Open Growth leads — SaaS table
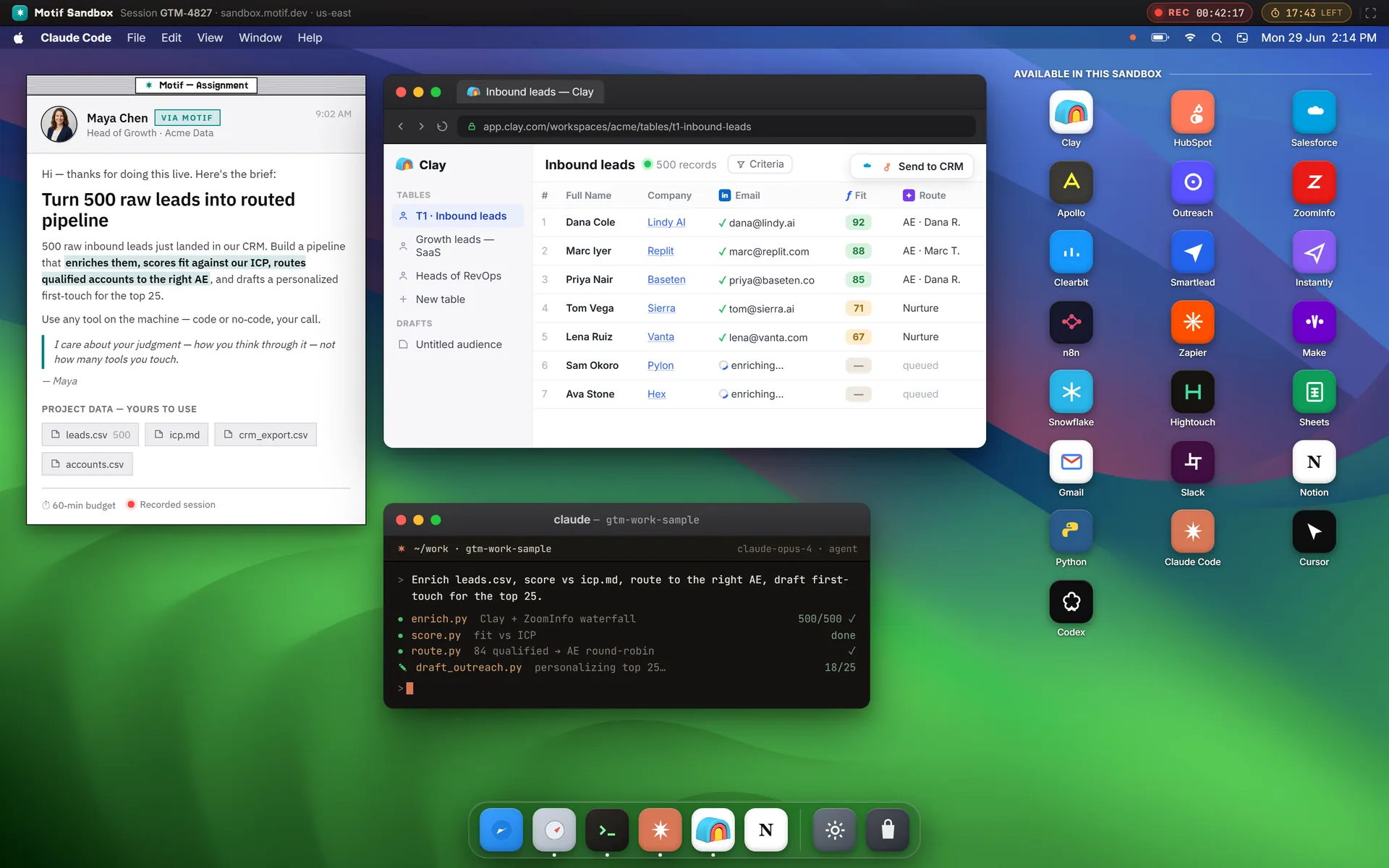Viewport: 1389px width, 868px height. (x=458, y=246)
